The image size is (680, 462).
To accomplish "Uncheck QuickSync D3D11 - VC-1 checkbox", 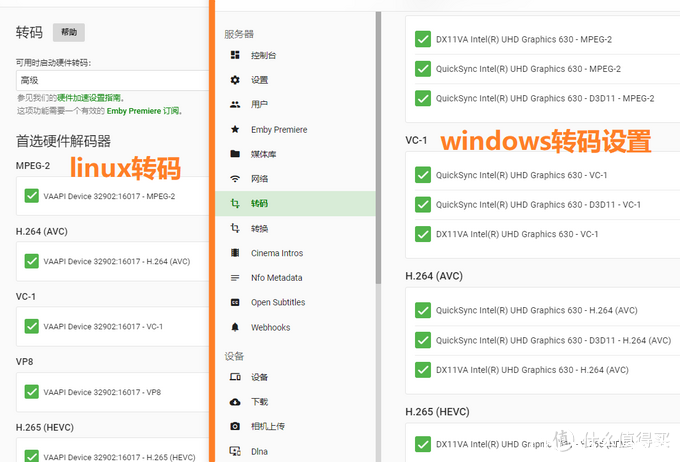I will [x=423, y=204].
